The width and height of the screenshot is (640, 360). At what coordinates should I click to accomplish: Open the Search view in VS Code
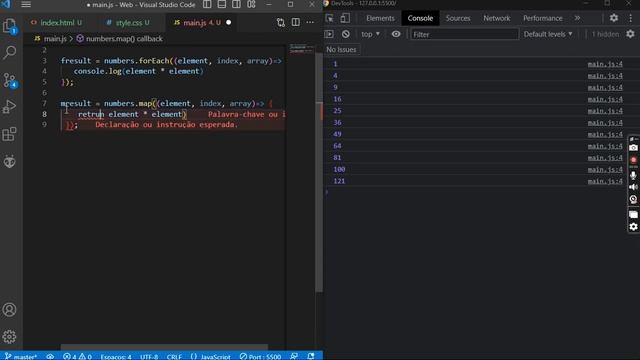pyautogui.click(x=9, y=52)
